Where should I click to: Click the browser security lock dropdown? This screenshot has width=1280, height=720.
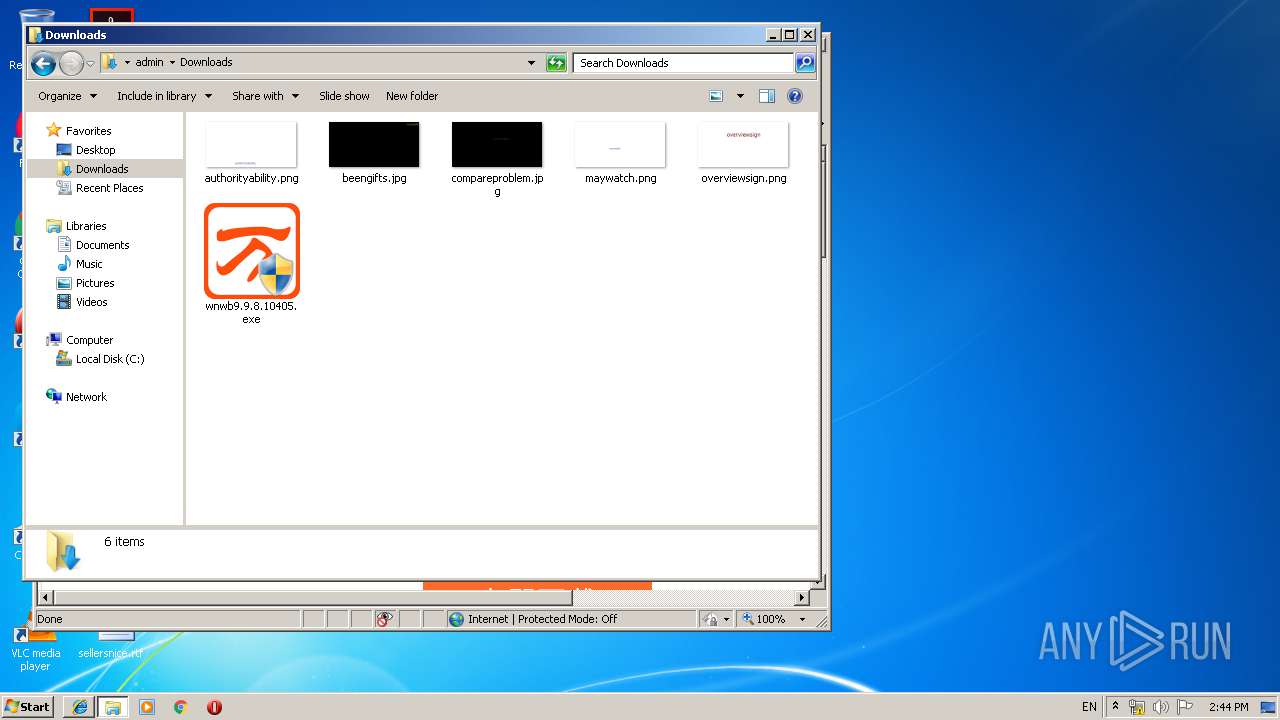pos(716,619)
